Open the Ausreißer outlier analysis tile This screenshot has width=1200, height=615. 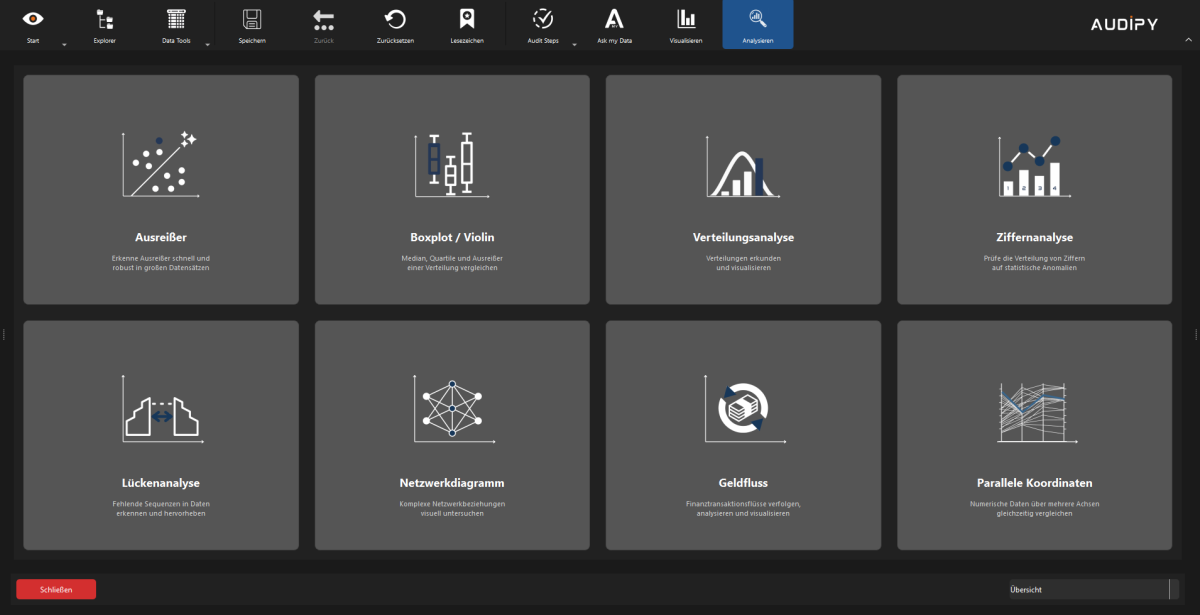161,189
